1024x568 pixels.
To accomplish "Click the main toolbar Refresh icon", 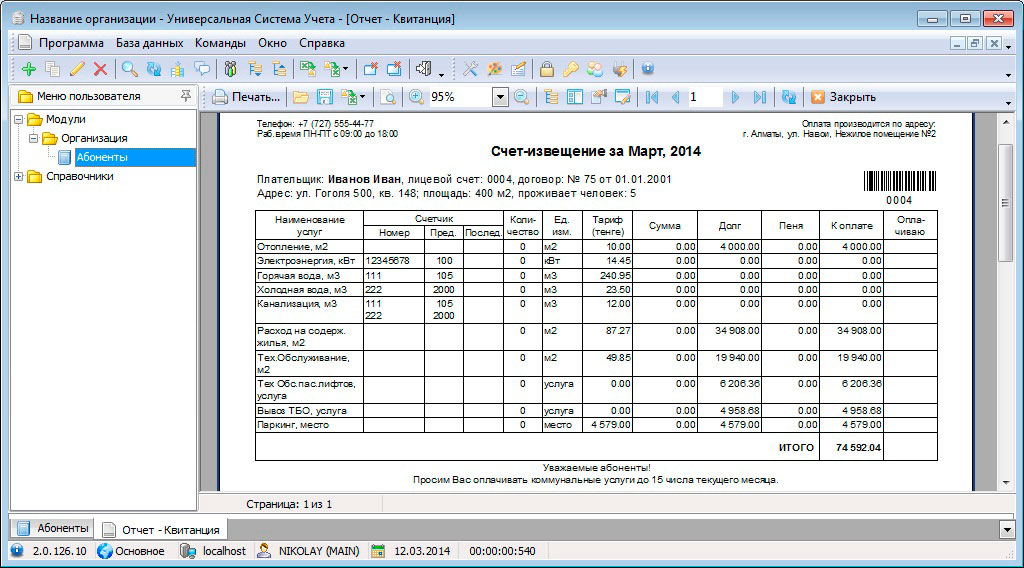I will tap(154, 69).
